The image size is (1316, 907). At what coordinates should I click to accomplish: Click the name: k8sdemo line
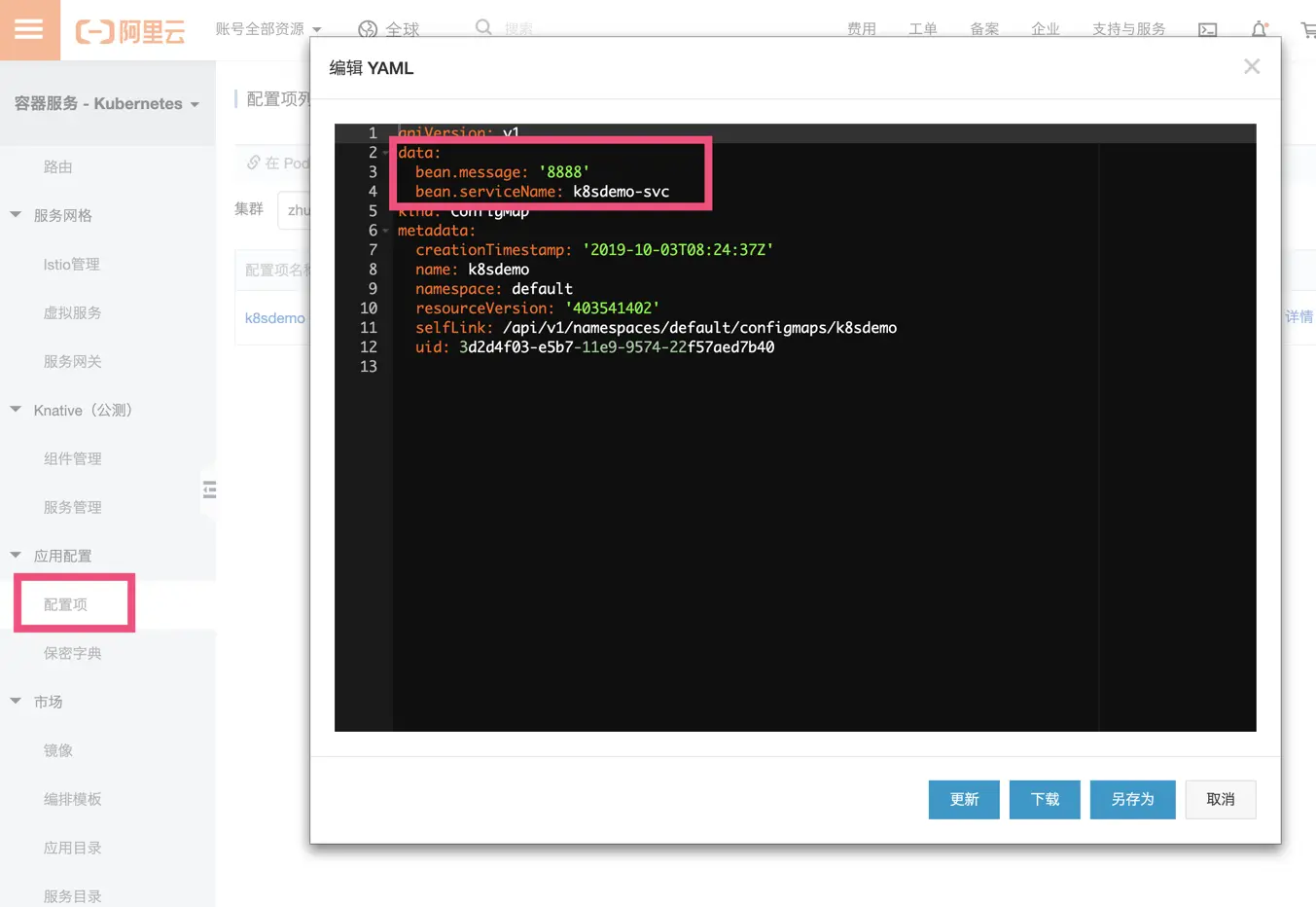[x=473, y=270]
